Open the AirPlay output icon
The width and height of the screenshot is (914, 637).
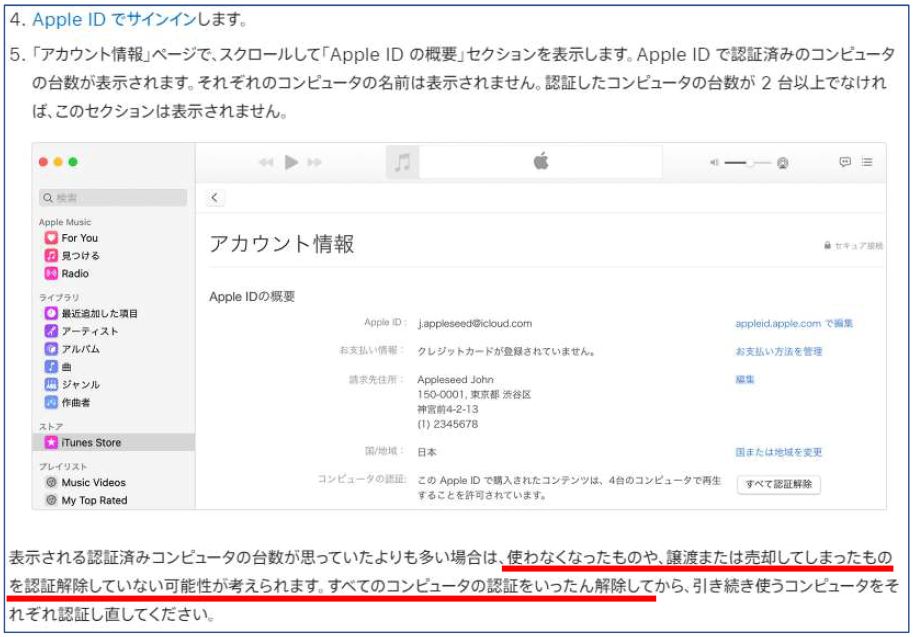tap(783, 163)
